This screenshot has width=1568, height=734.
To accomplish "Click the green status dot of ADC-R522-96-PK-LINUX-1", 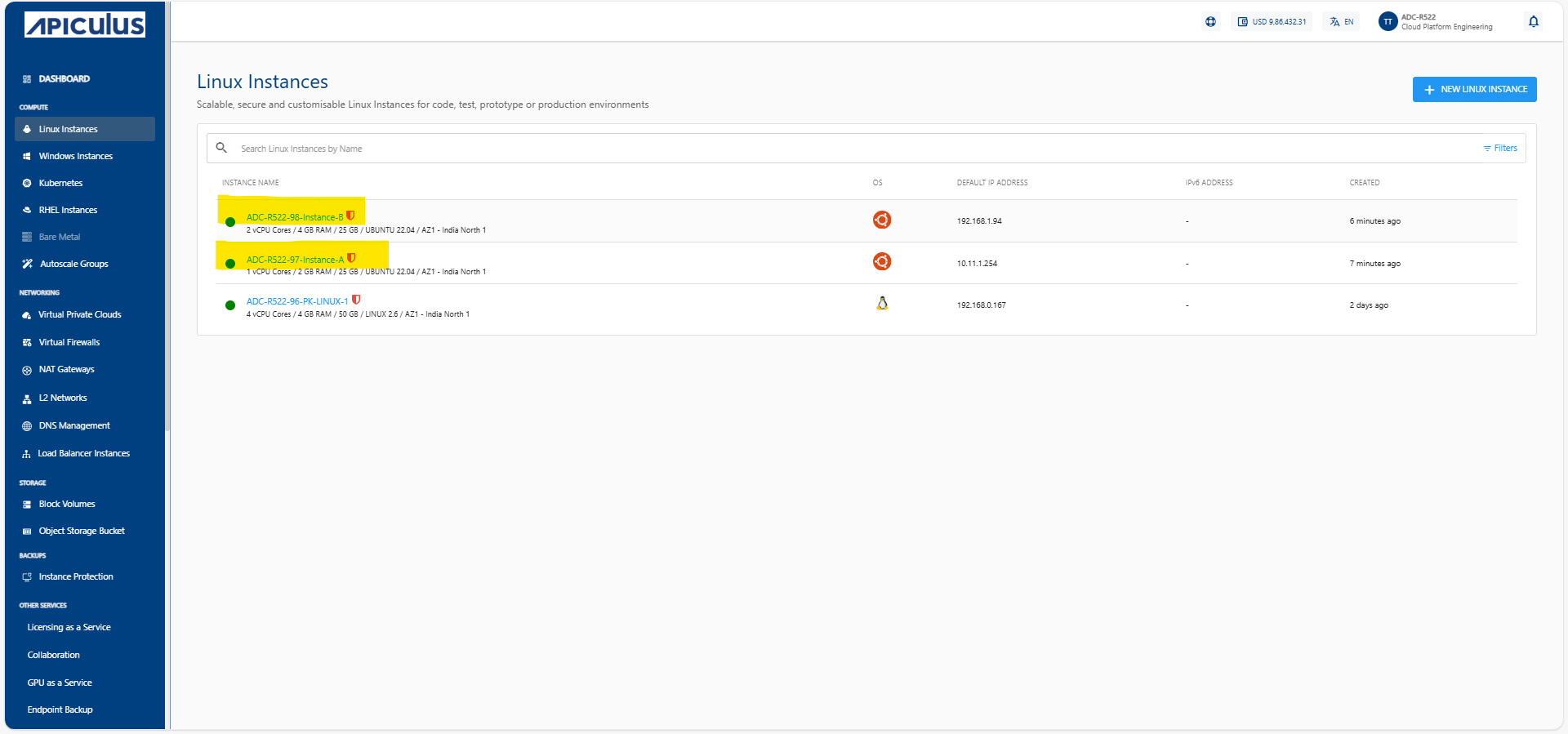I will [x=230, y=305].
